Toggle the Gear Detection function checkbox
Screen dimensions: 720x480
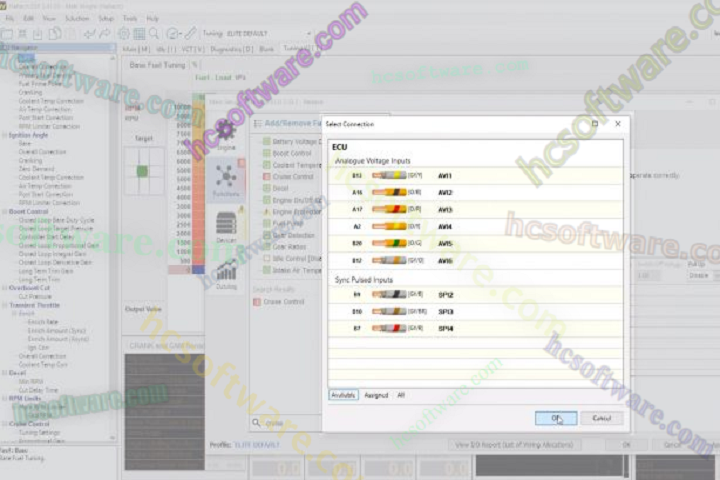266,235
